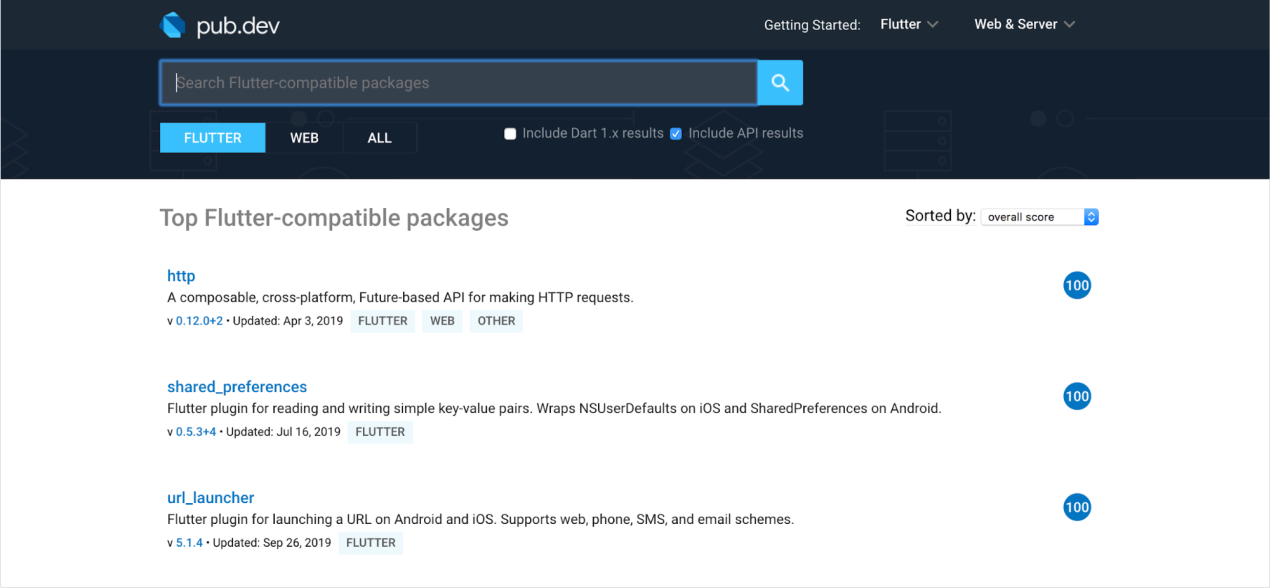Open the http package link
The height and width of the screenshot is (588, 1270).
(181, 276)
